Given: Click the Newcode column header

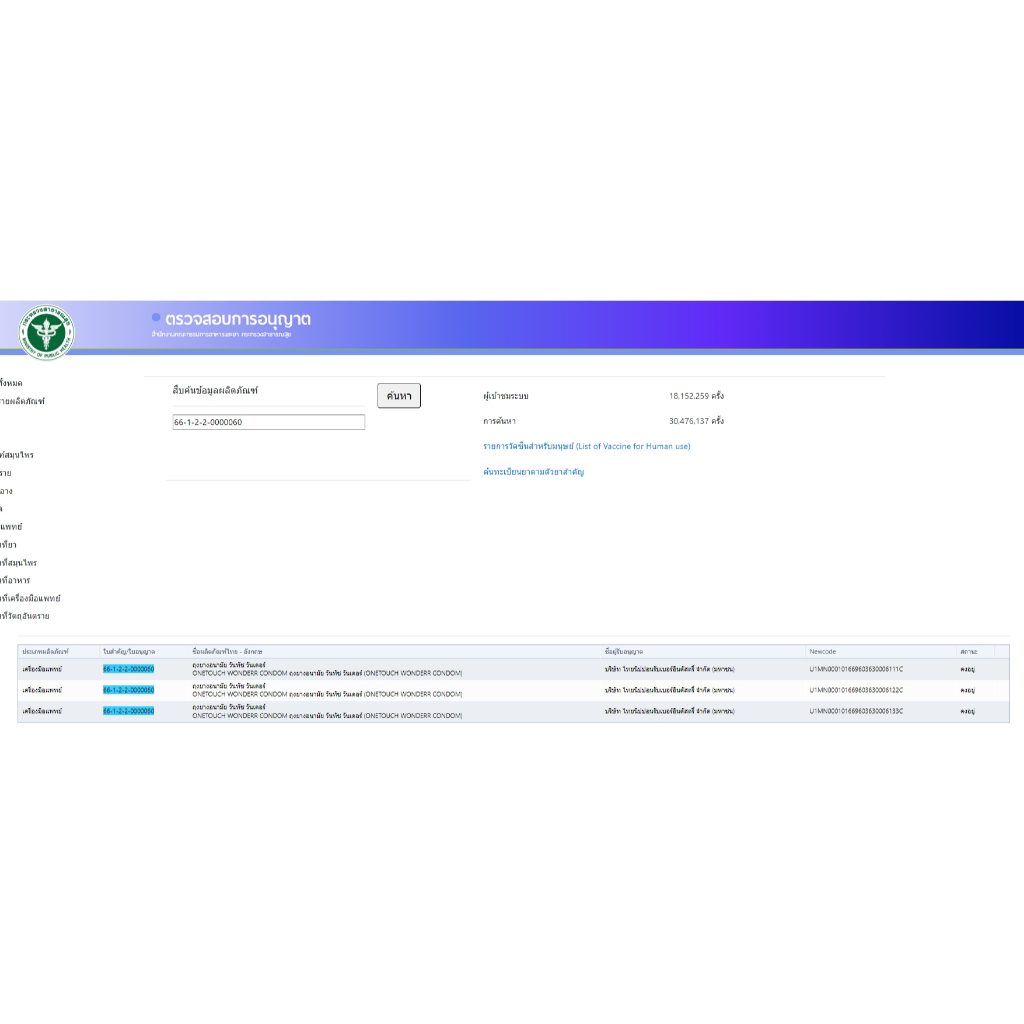Looking at the screenshot, I should coord(822,652).
